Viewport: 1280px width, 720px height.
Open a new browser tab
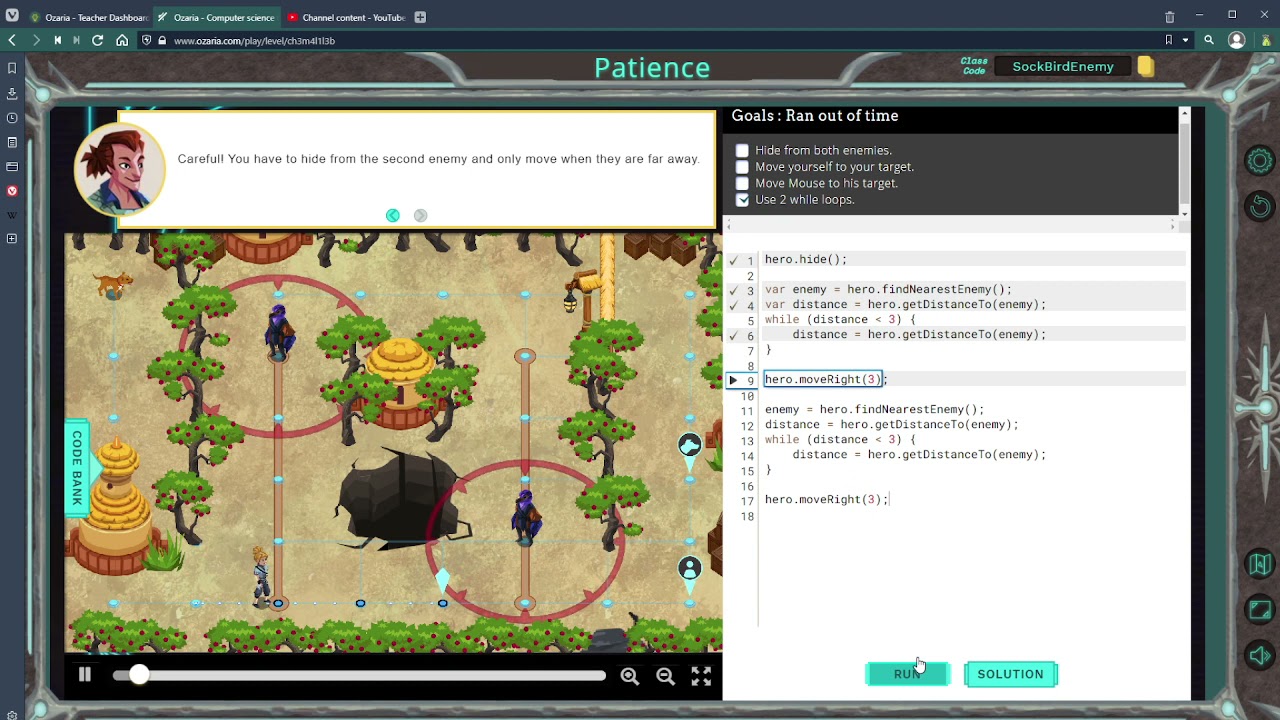click(420, 17)
